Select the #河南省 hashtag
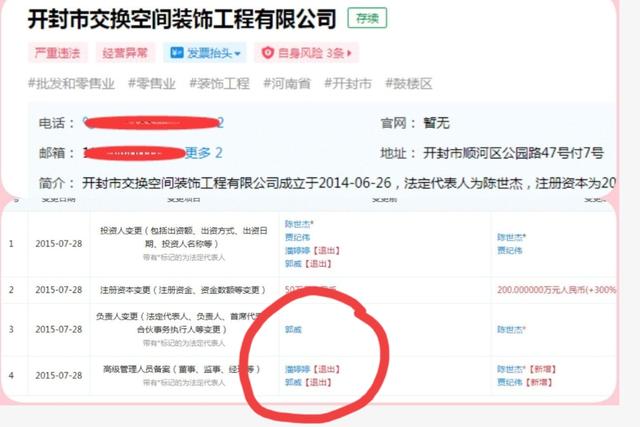The height and width of the screenshot is (427, 640). pos(287,84)
